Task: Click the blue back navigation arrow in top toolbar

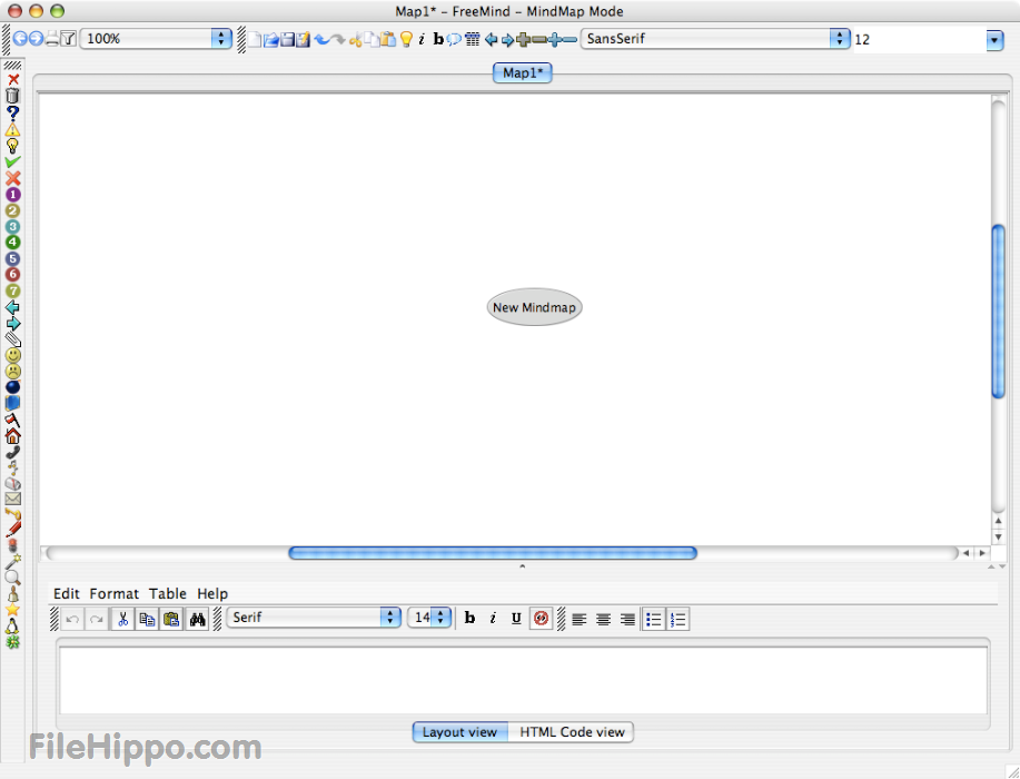Action: 20,38
